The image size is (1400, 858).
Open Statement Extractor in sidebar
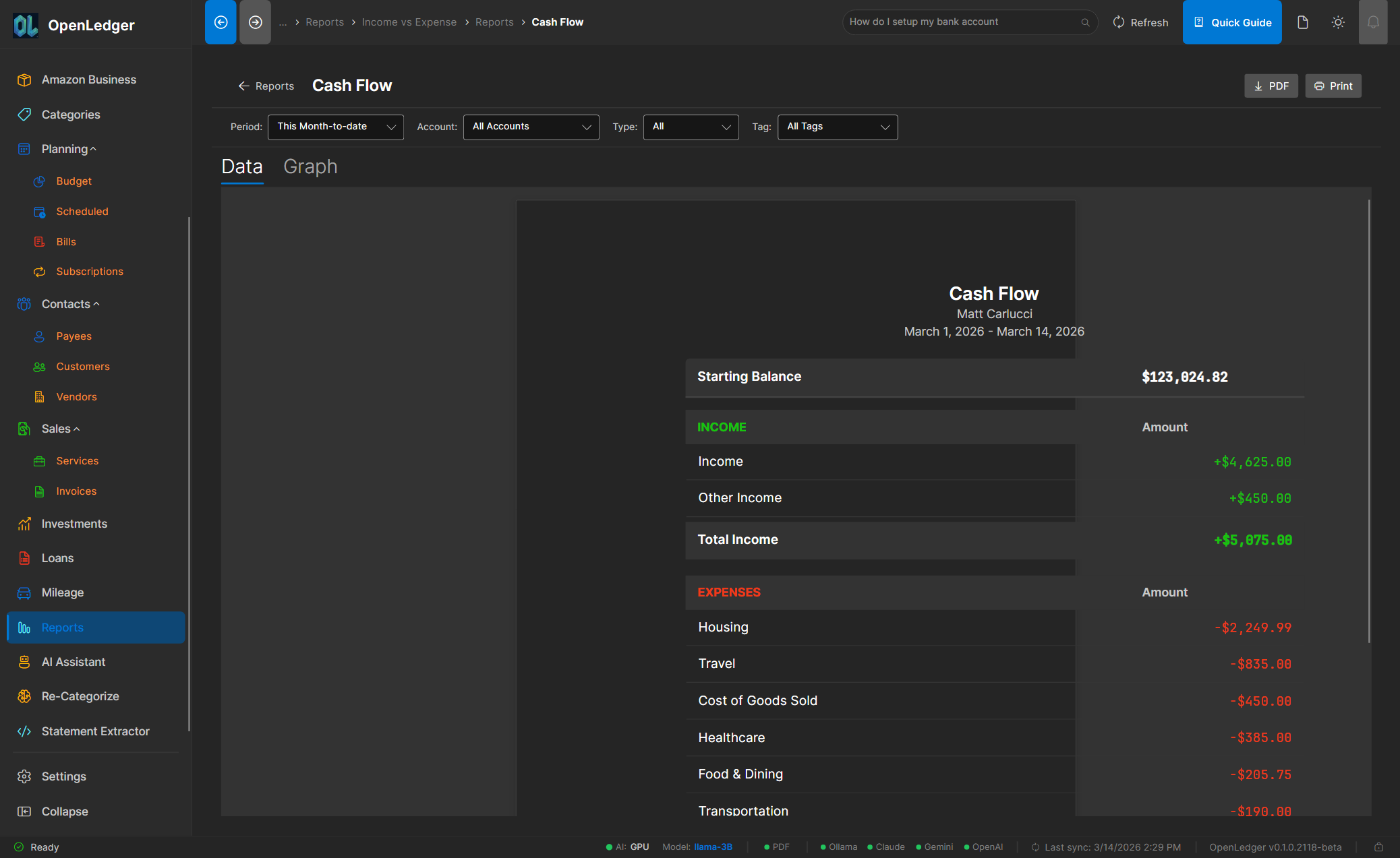point(95,731)
